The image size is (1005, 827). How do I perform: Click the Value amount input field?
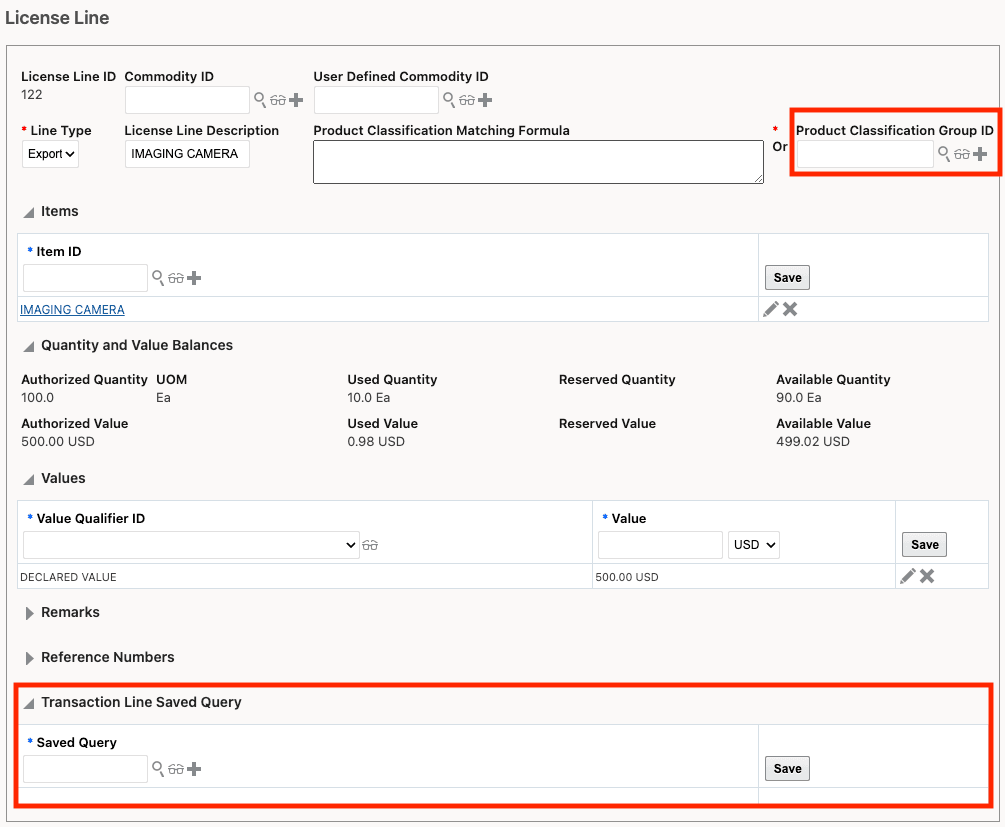[x=660, y=545]
